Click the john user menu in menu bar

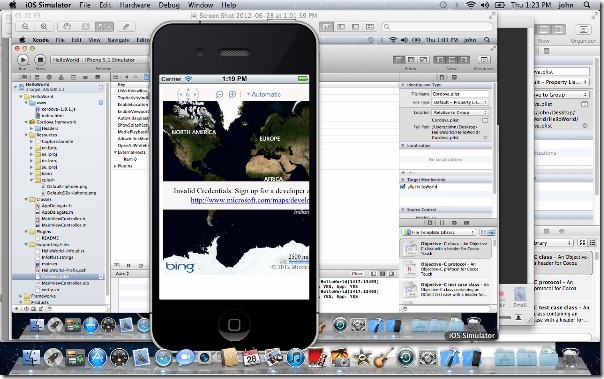coord(565,5)
